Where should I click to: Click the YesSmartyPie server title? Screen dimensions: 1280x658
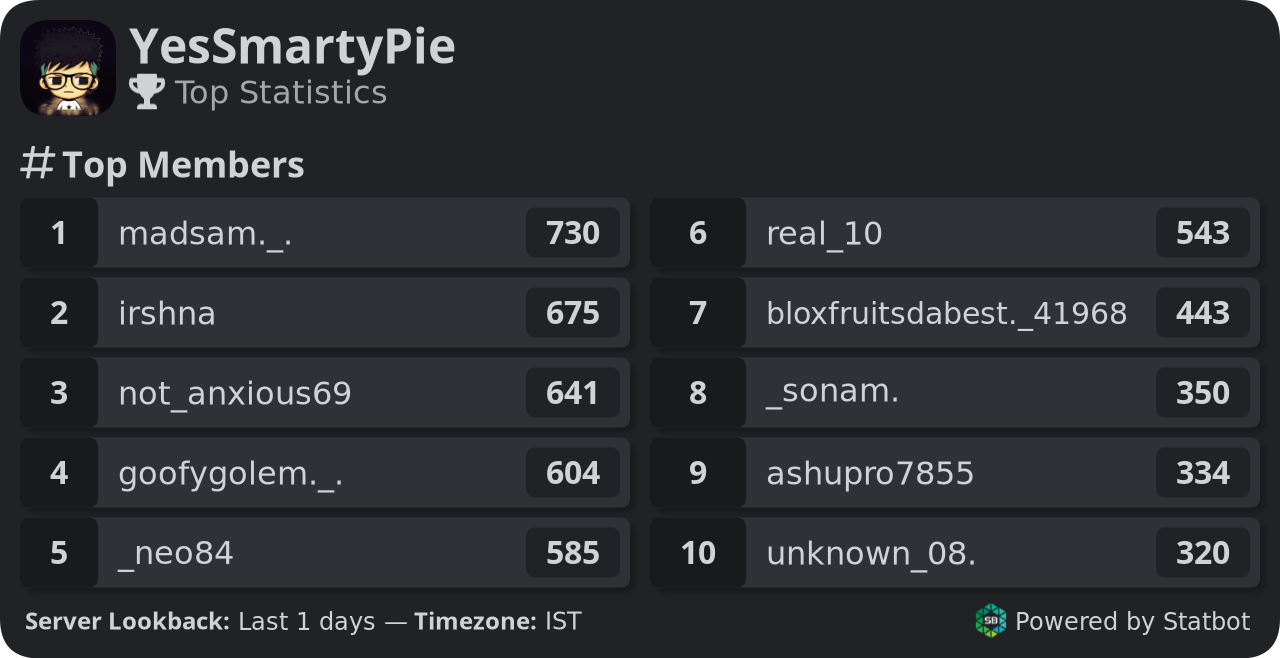[x=292, y=47]
